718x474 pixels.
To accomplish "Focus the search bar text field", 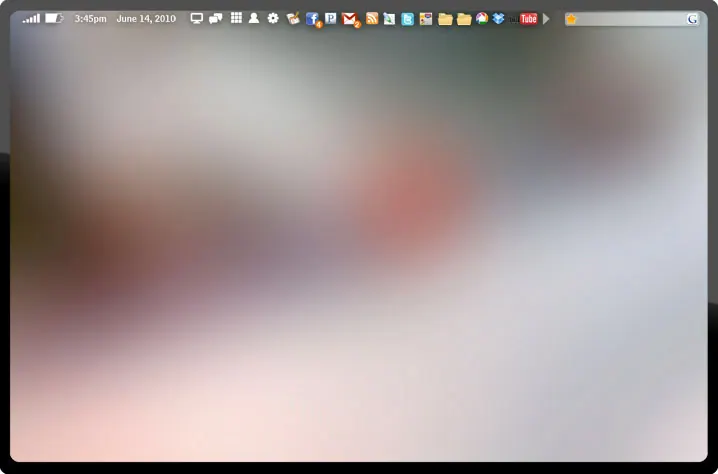I will (x=632, y=19).
